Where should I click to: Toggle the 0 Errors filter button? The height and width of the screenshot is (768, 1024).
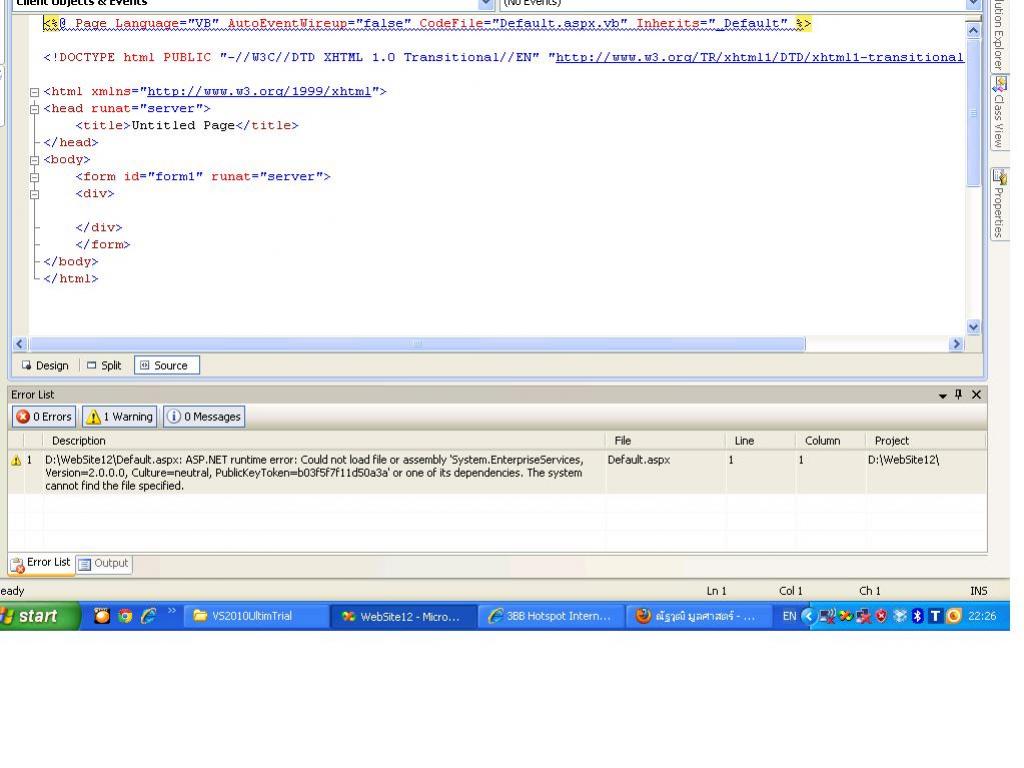click(44, 417)
